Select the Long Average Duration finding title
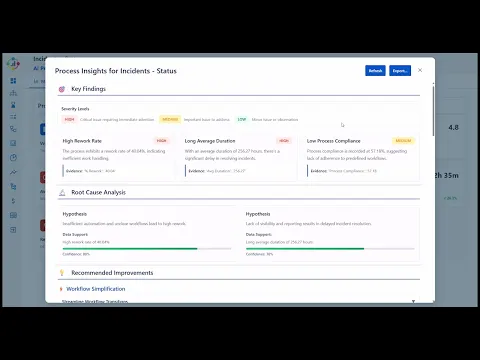Viewport: 480px width, 360px height. [x=210, y=141]
